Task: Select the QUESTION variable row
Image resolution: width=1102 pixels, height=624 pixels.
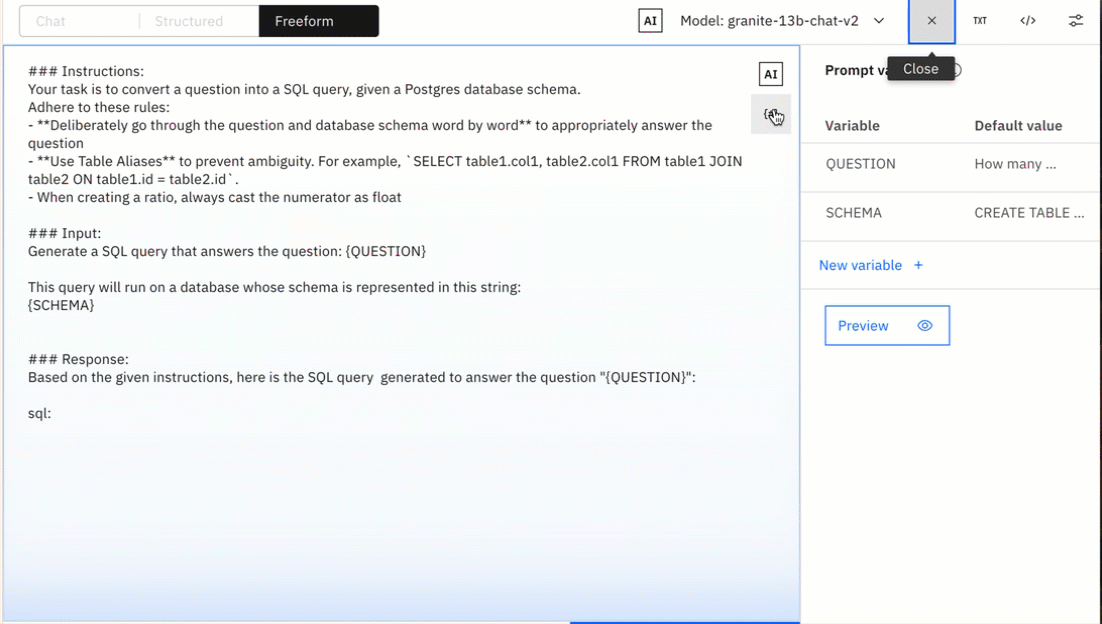Action: [861, 164]
